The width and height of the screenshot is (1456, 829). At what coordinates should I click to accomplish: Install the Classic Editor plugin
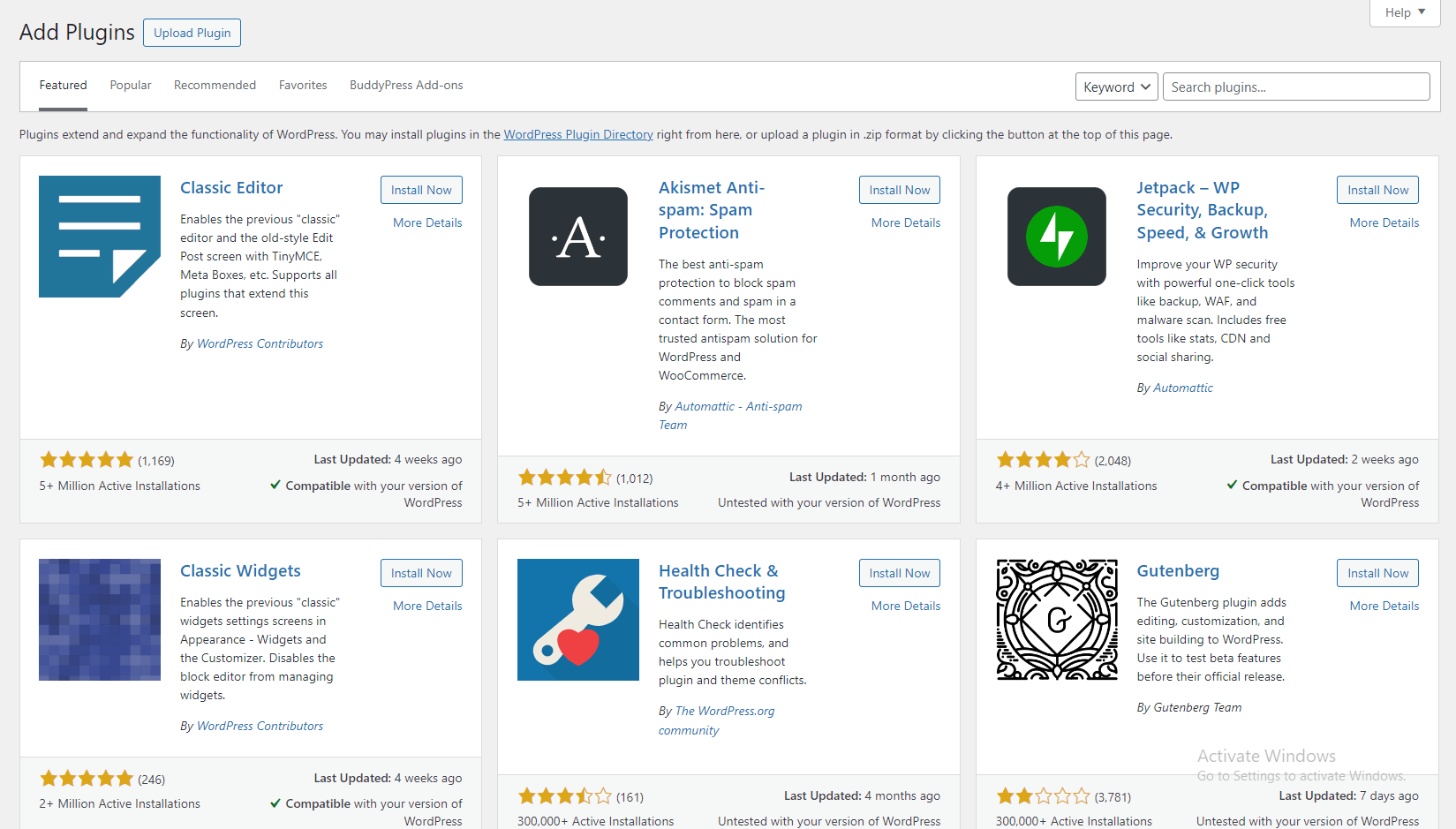pos(421,190)
